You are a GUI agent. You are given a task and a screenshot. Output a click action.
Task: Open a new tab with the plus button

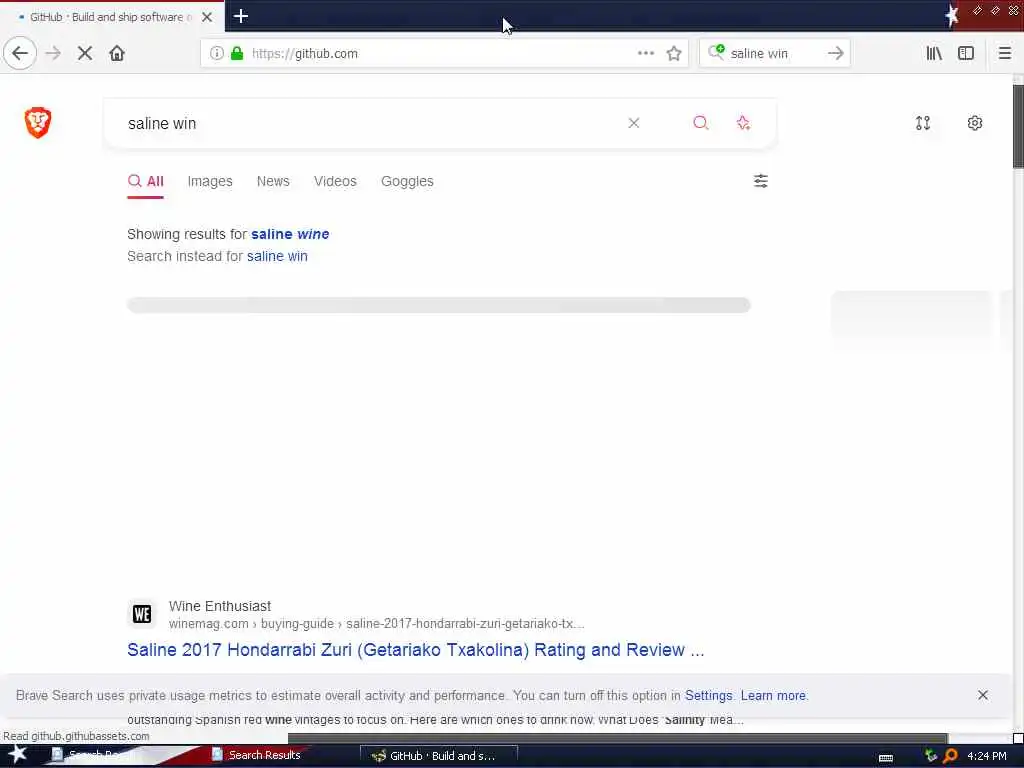(241, 16)
